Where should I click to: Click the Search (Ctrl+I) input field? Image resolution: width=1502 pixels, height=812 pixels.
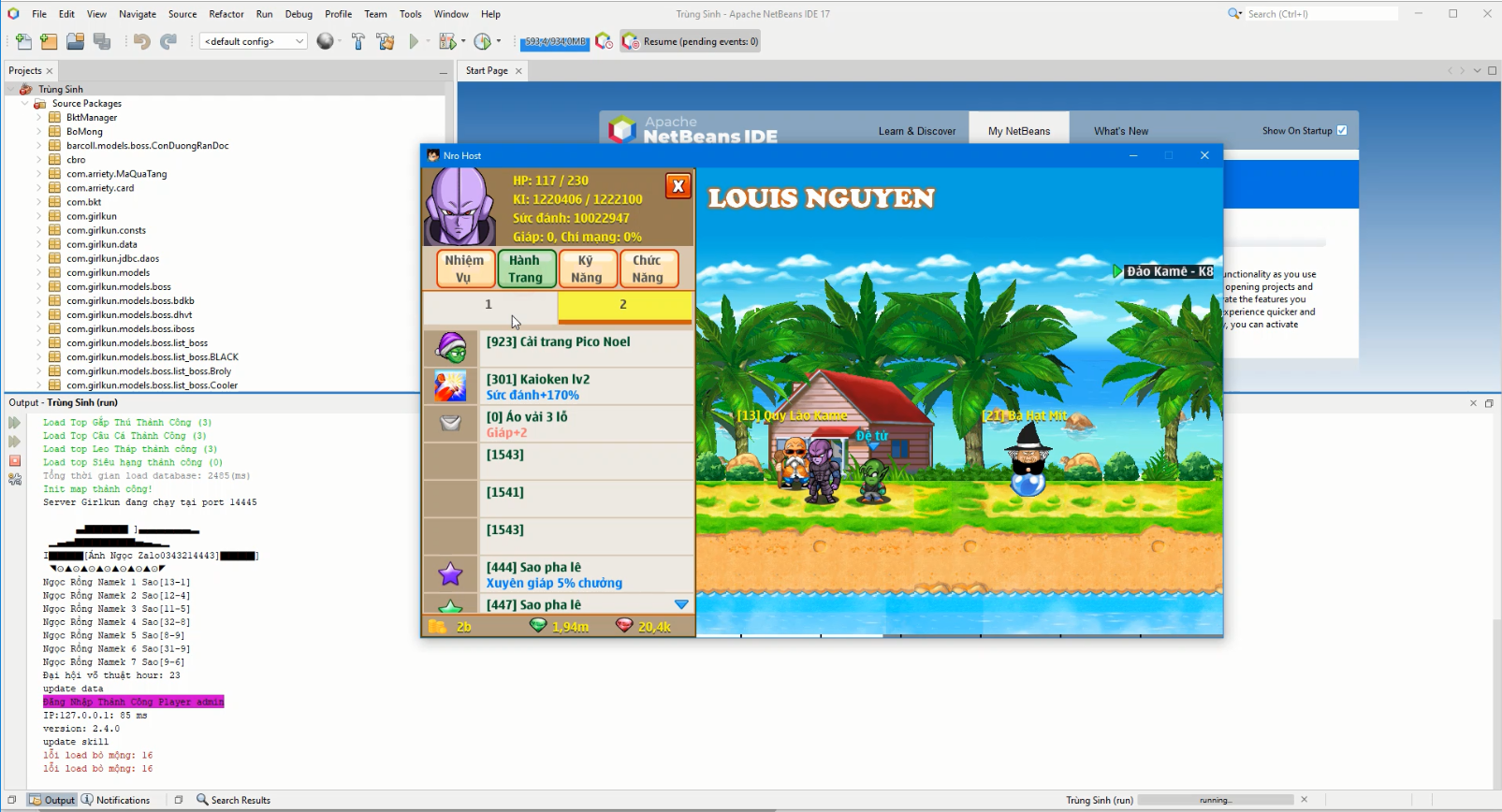point(1321,14)
